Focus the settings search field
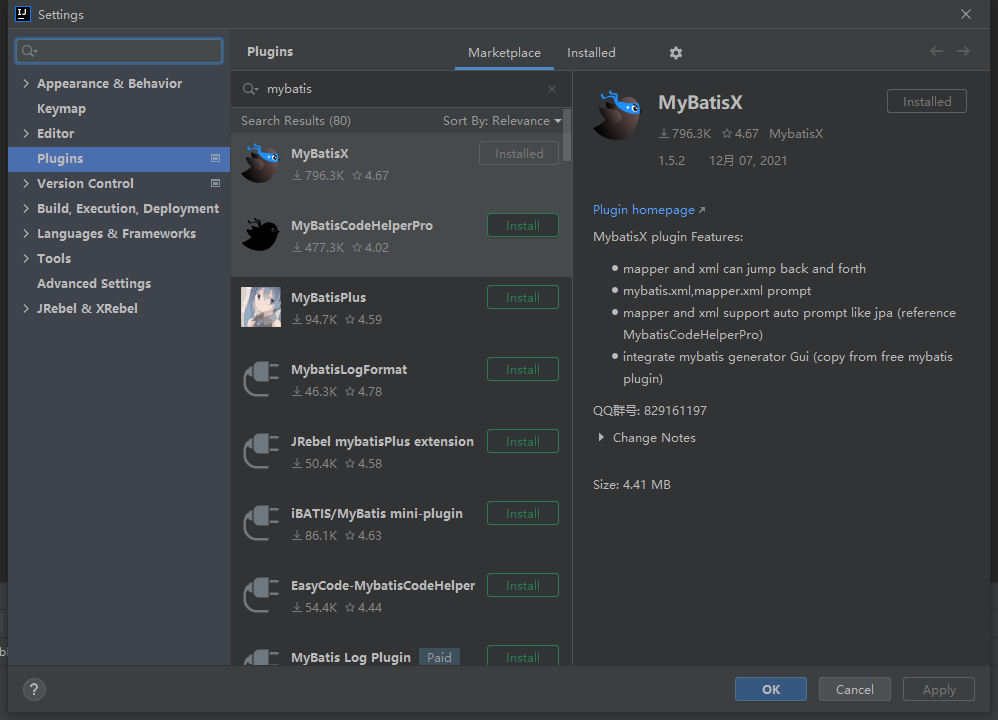Image resolution: width=998 pixels, height=720 pixels. 119,51
